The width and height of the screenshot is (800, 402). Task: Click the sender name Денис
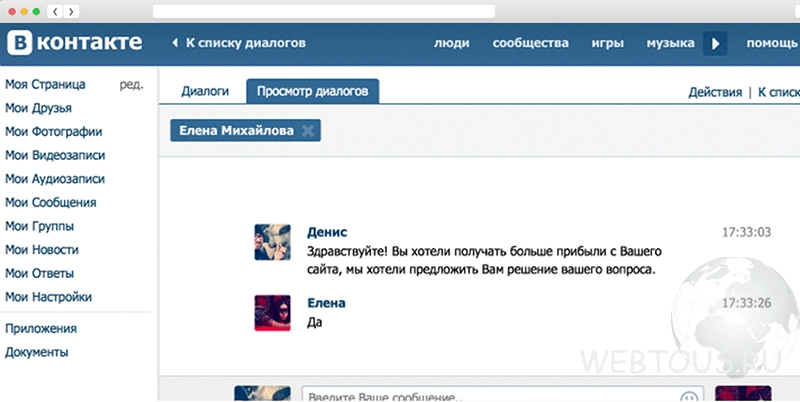[x=327, y=232]
